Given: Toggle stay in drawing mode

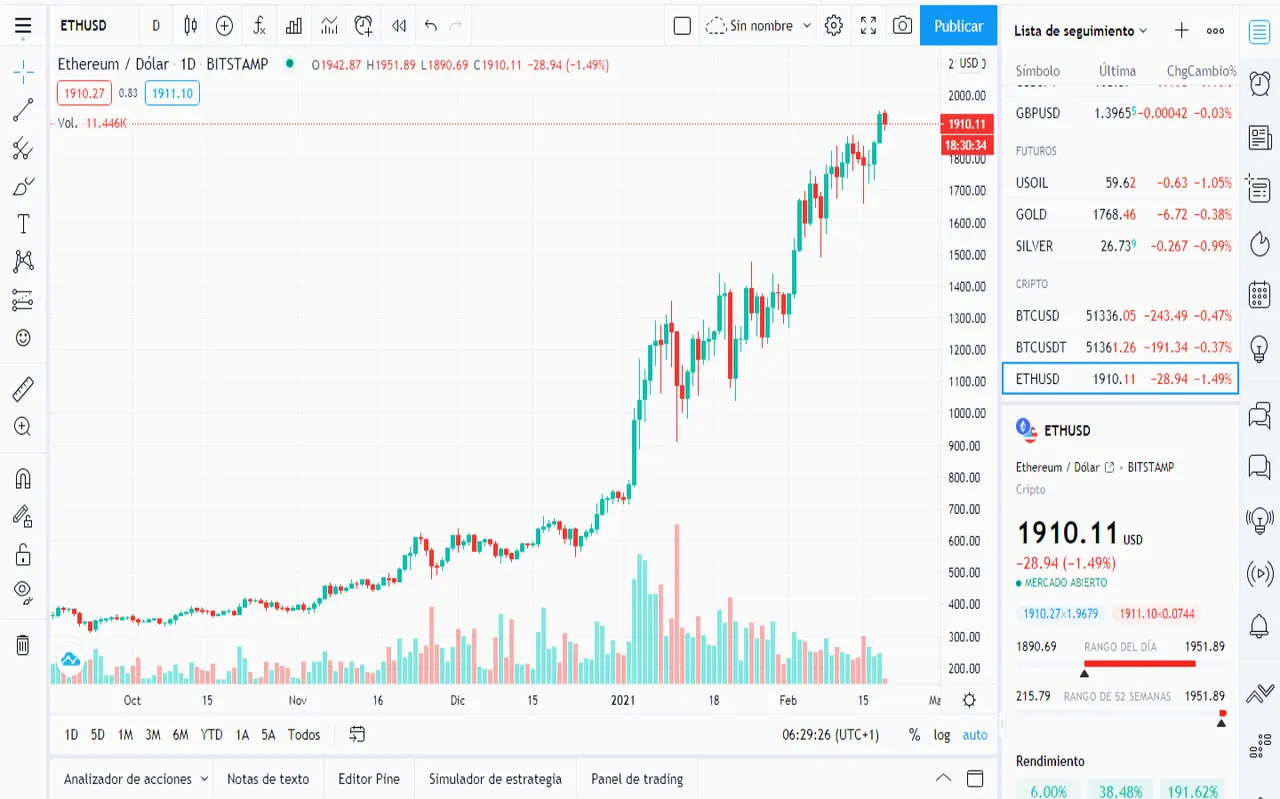Looking at the screenshot, I should tap(23, 516).
